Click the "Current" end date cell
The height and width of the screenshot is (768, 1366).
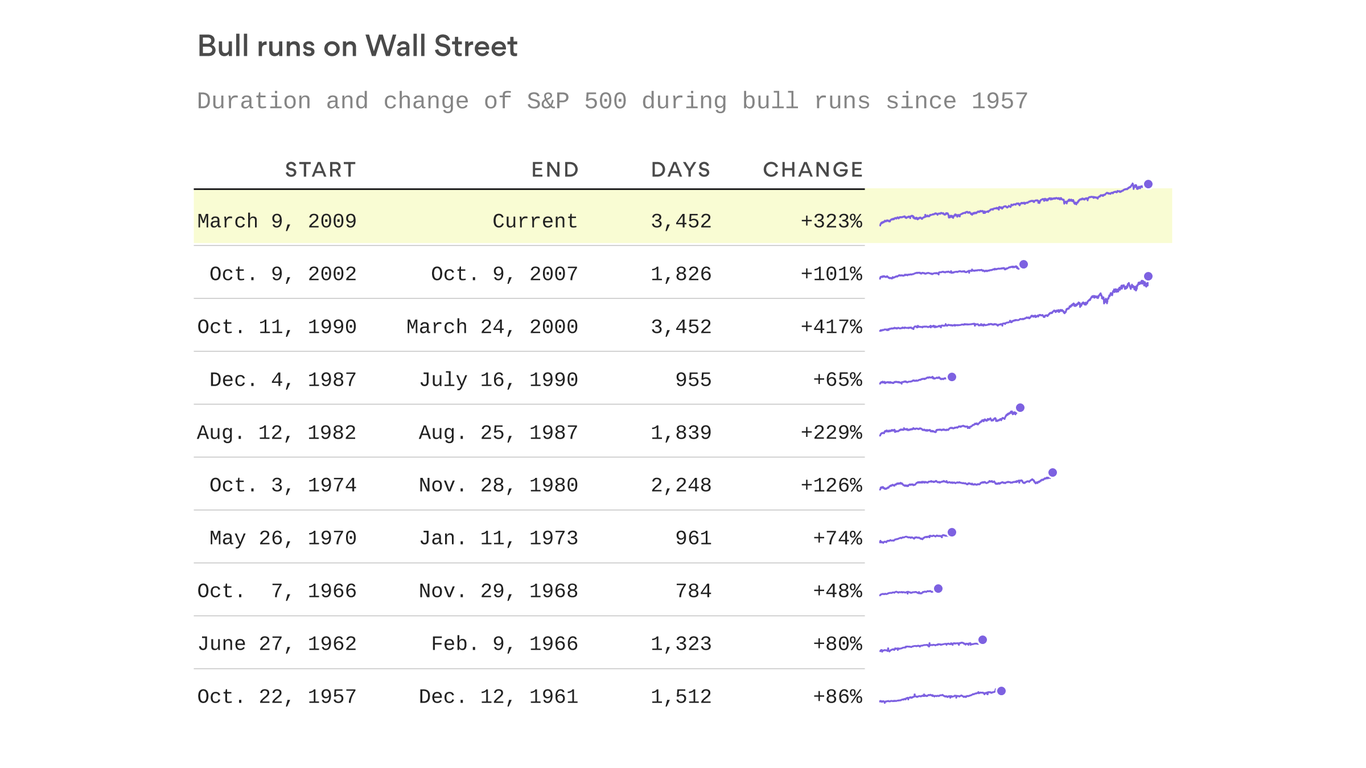(535, 221)
